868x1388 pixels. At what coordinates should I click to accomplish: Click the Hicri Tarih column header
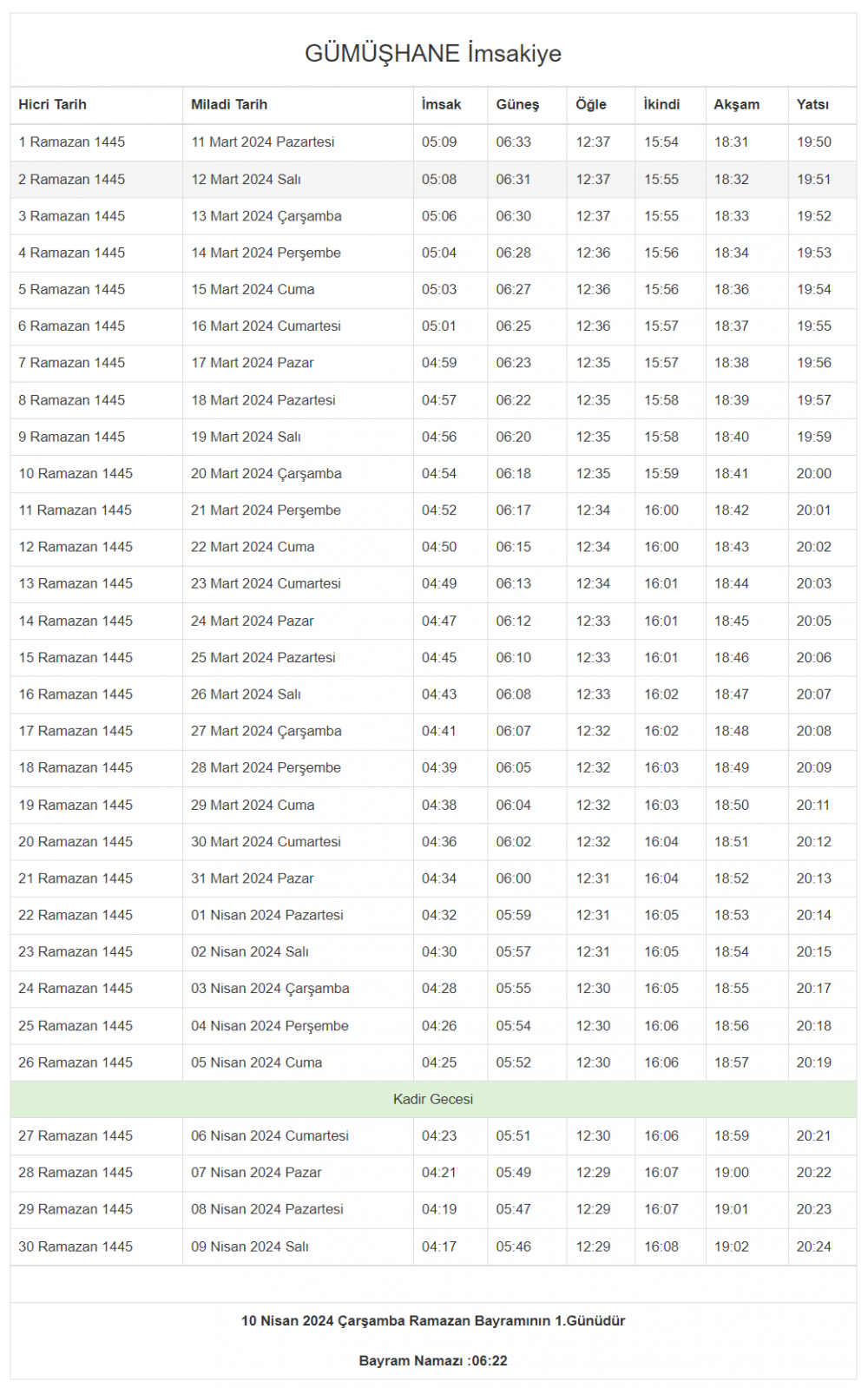52,104
